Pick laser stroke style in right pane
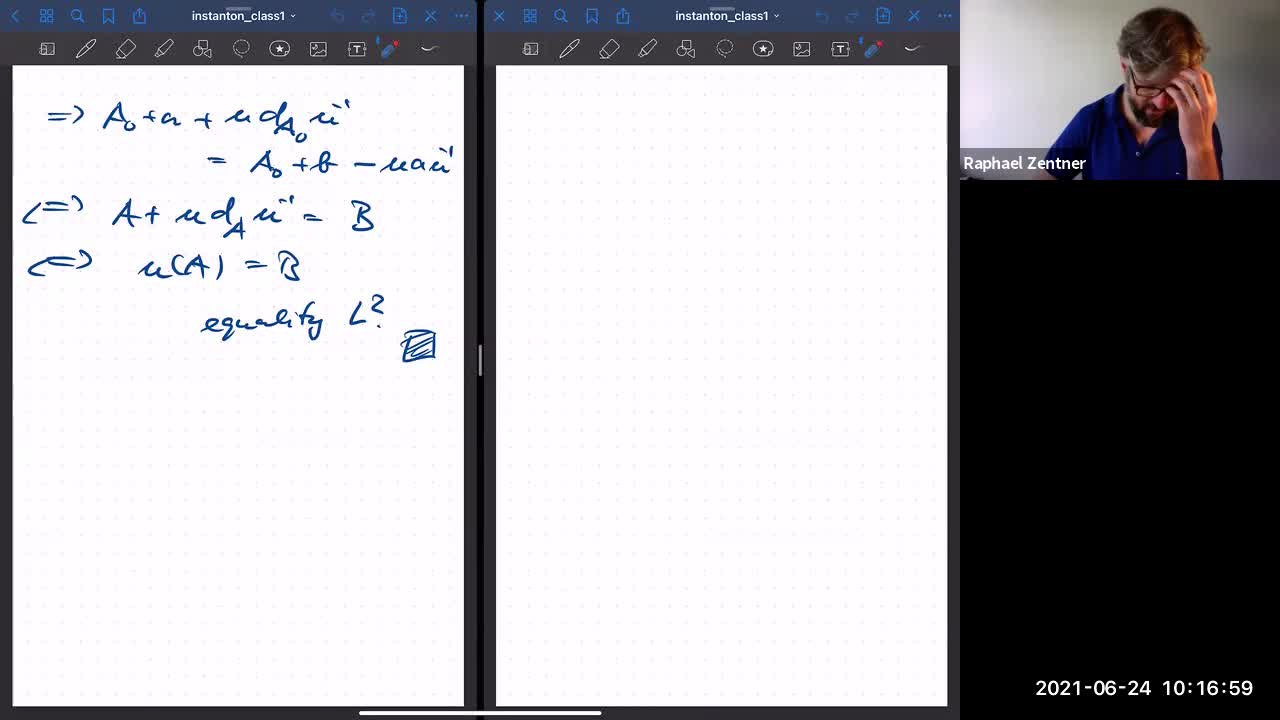The image size is (1280, 720). point(912,48)
